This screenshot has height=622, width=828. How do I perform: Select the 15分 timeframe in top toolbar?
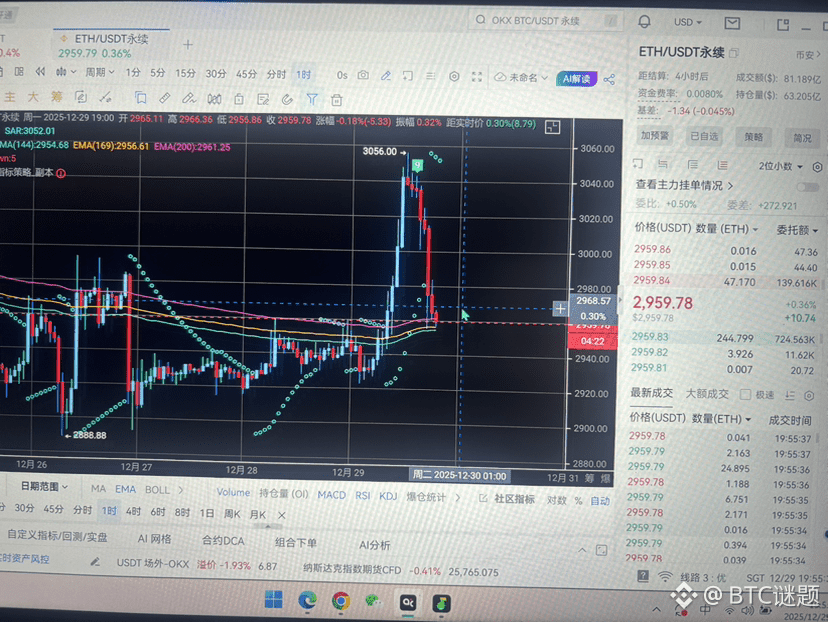185,73
